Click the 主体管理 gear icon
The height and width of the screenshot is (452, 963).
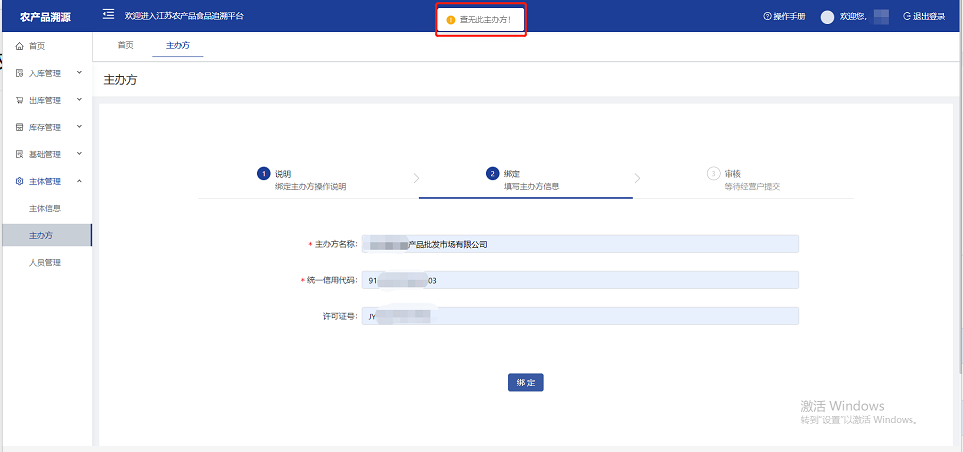(19, 181)
